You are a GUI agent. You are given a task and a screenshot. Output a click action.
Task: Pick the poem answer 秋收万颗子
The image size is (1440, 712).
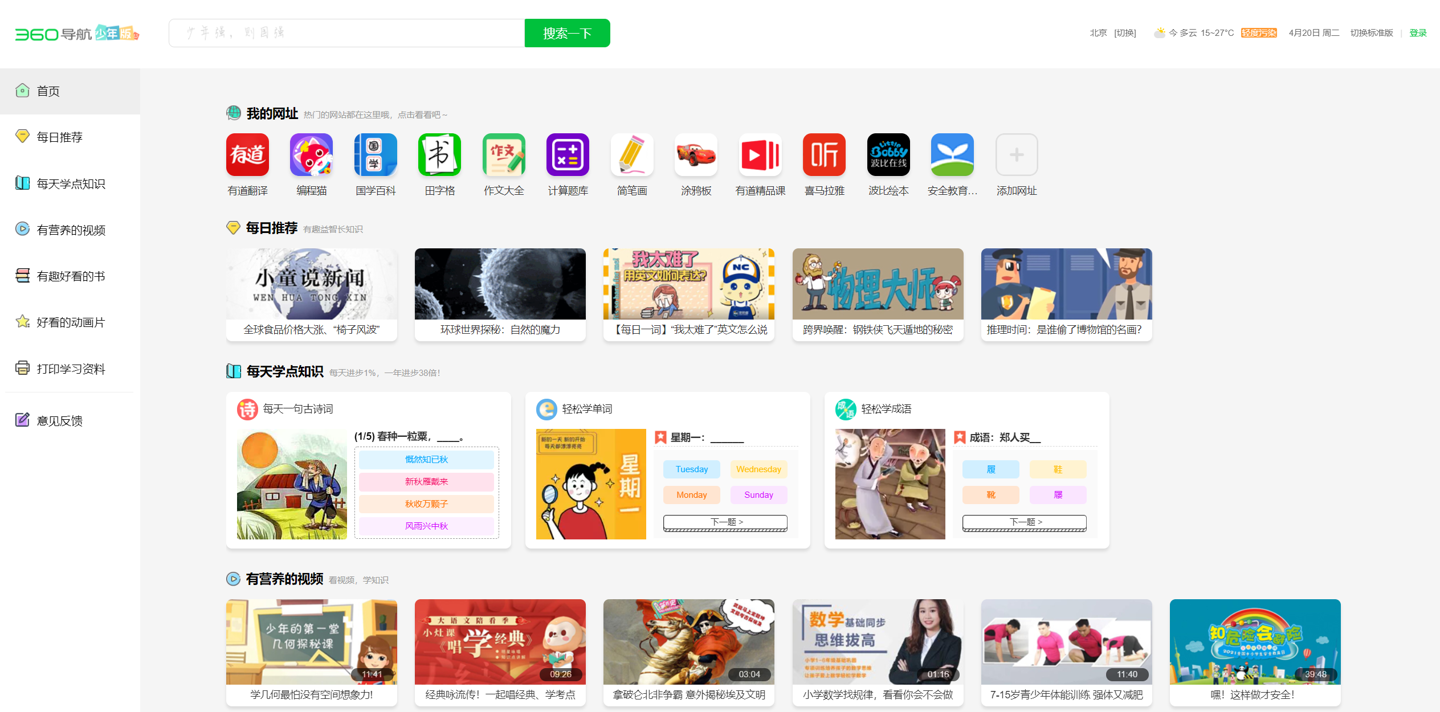[x=426, y=504]
